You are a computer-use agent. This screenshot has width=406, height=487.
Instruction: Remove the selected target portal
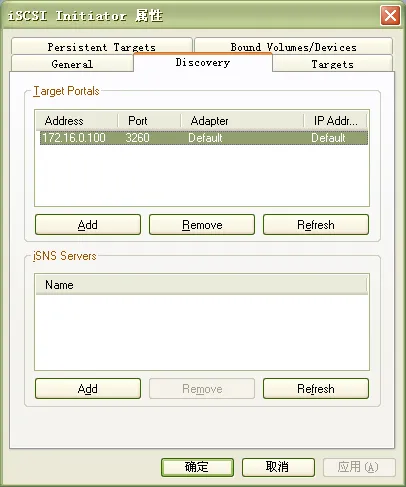(202, 225)
